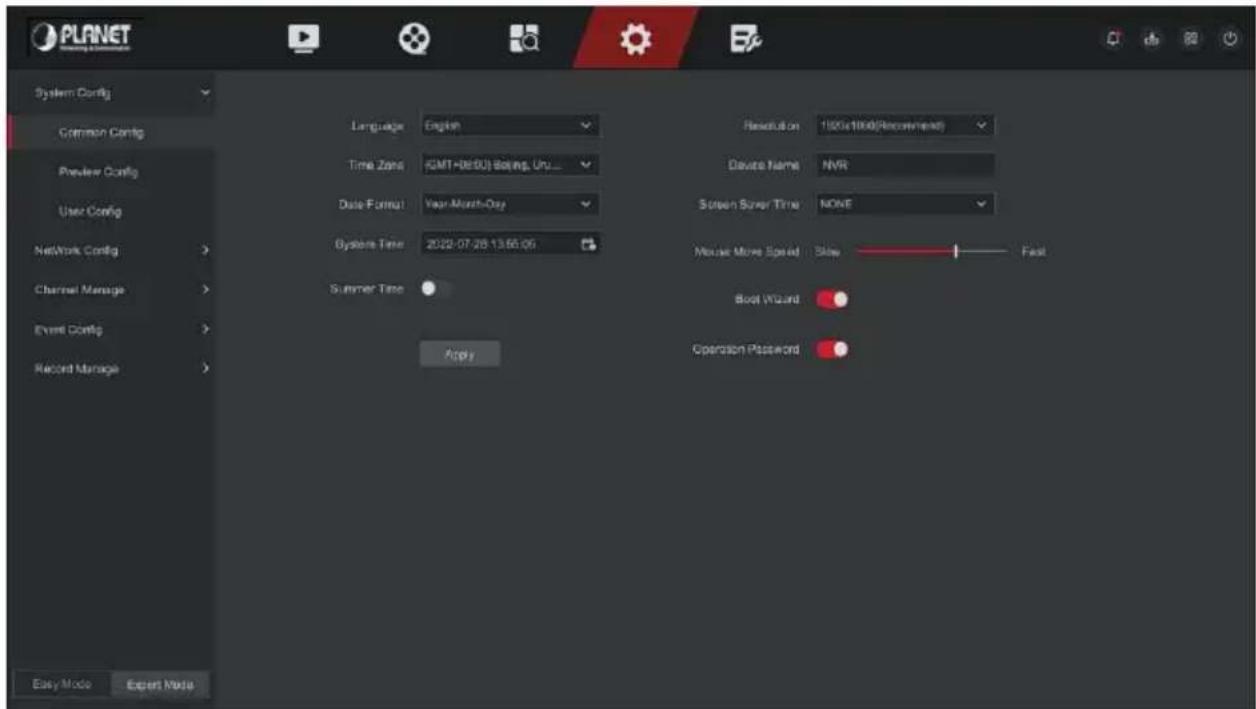Image resolution: width=1256 pixels, height=709 pixels.
Task: Switch to Easy Mode
Action: click(x=61, y=684)
